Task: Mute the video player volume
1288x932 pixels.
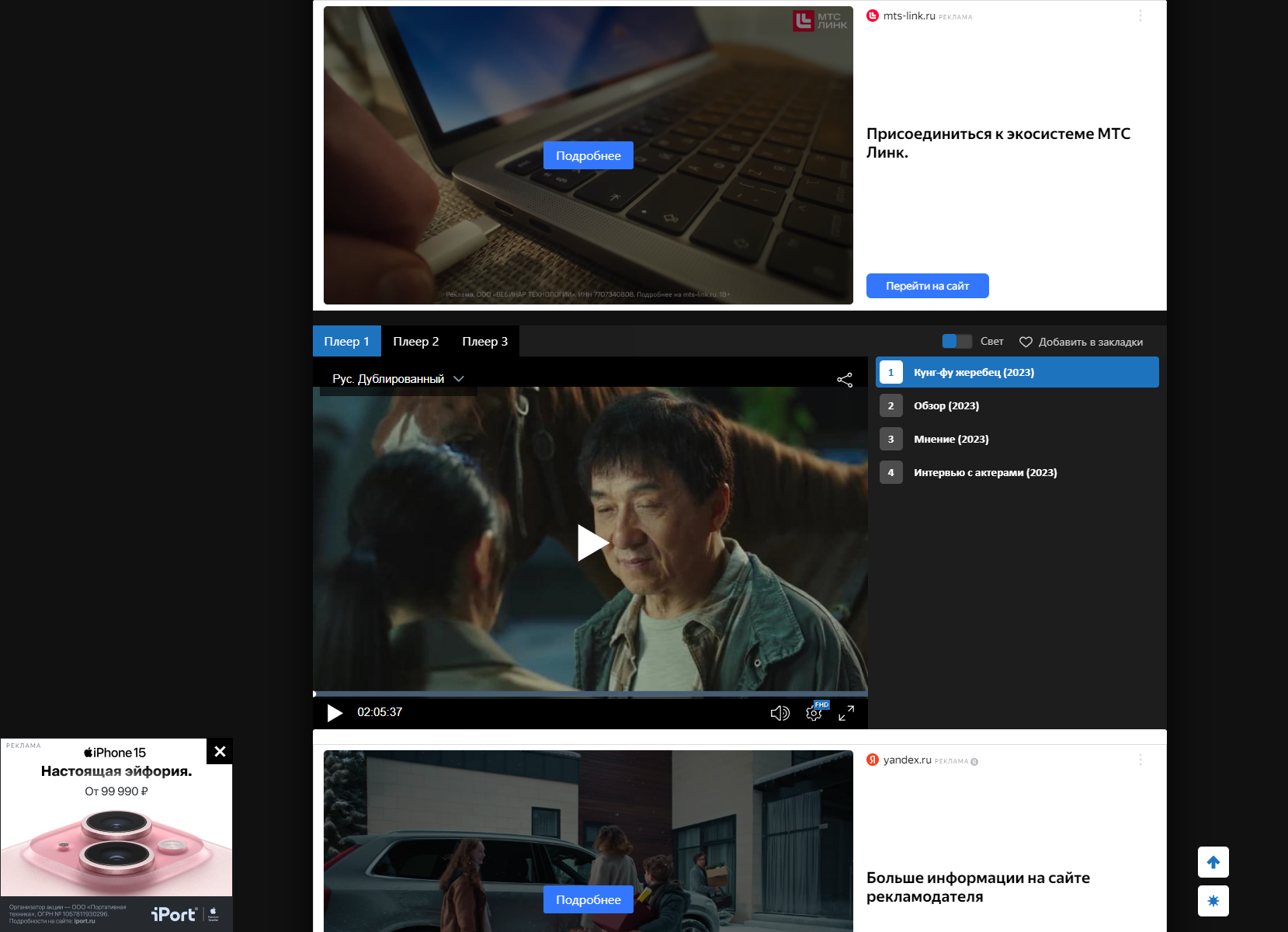Action: [x=779, y=712]
